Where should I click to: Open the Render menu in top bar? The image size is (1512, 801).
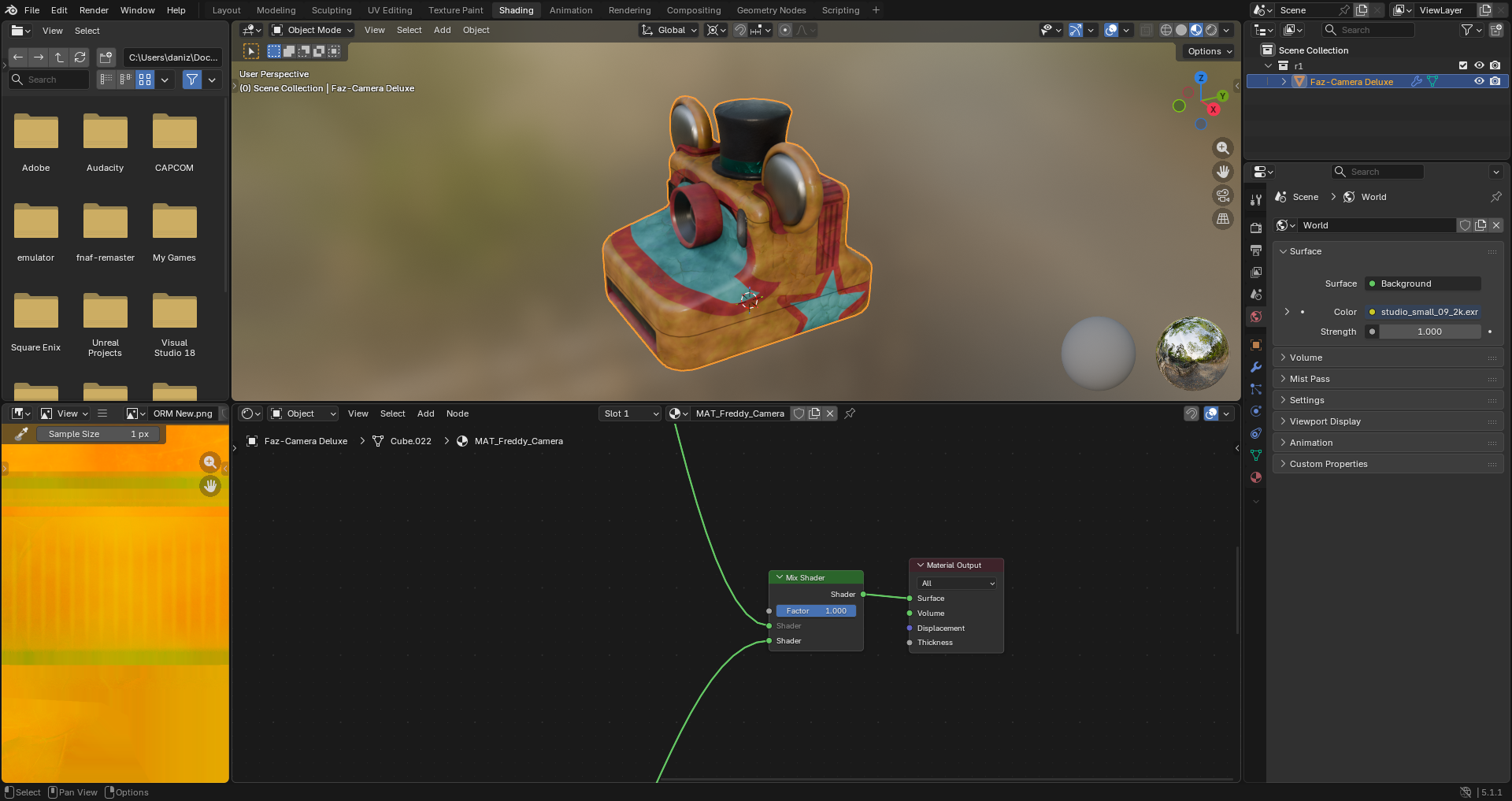coord(94,10)
